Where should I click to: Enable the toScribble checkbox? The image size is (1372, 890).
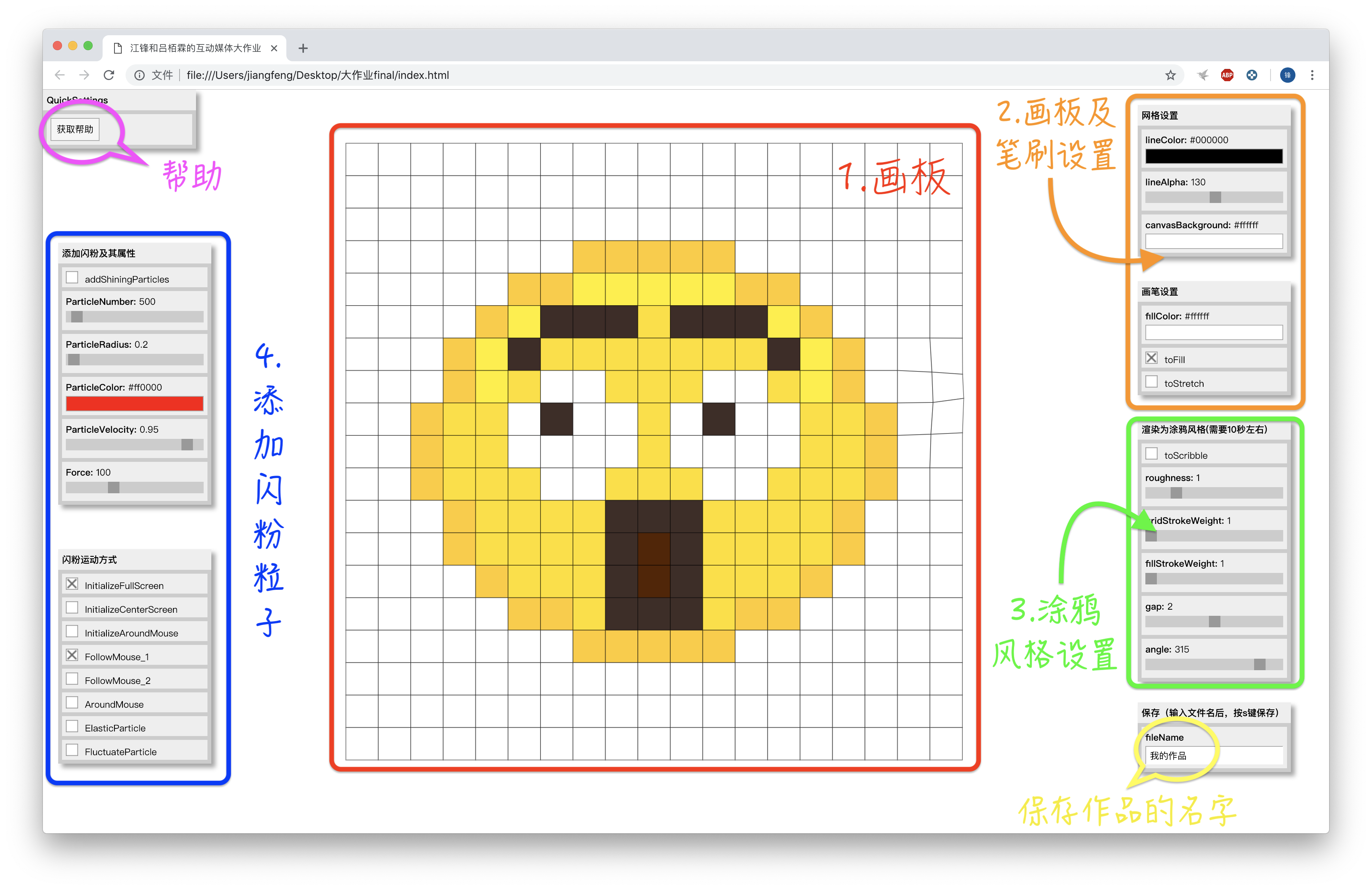[1151, 454]
